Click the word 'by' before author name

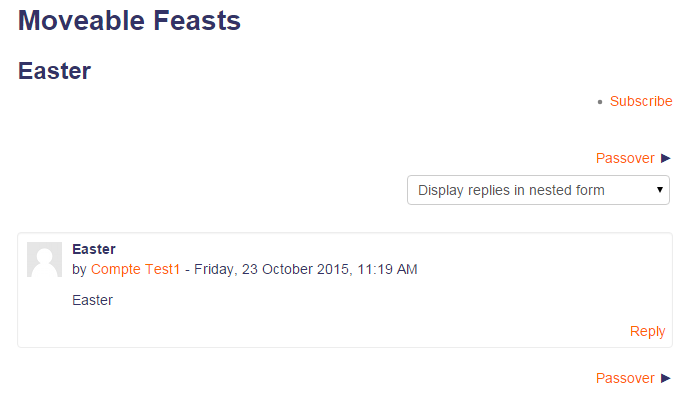tap(79, 269)
